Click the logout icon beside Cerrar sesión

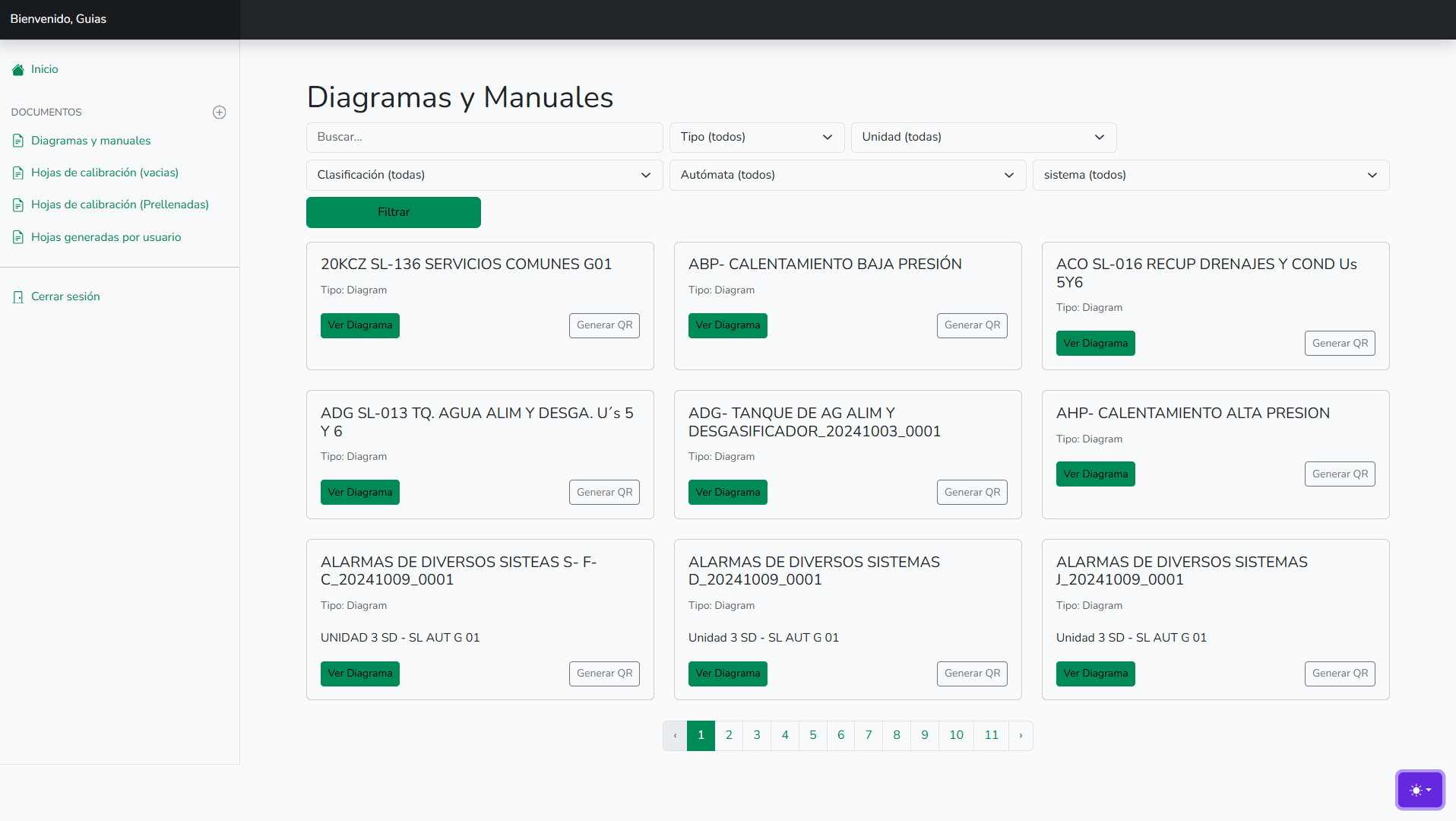[17, 296]
